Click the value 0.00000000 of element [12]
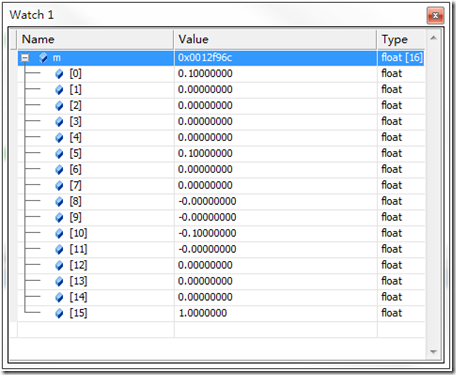The width and height of the screenshot is (456, 375). pyautogui.click(x=205, y=266)
